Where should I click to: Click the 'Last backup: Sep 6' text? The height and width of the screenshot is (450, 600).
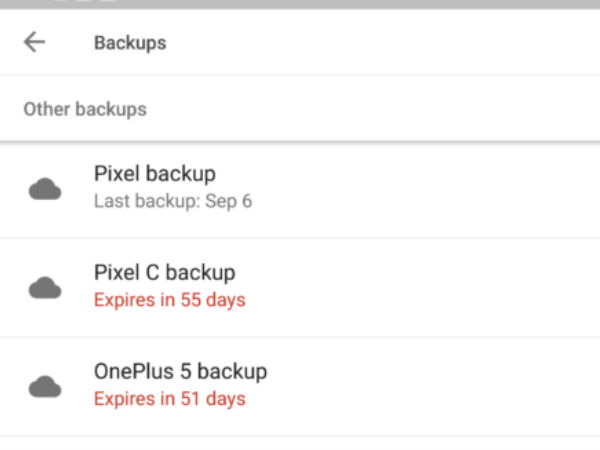tap(172, 201)
